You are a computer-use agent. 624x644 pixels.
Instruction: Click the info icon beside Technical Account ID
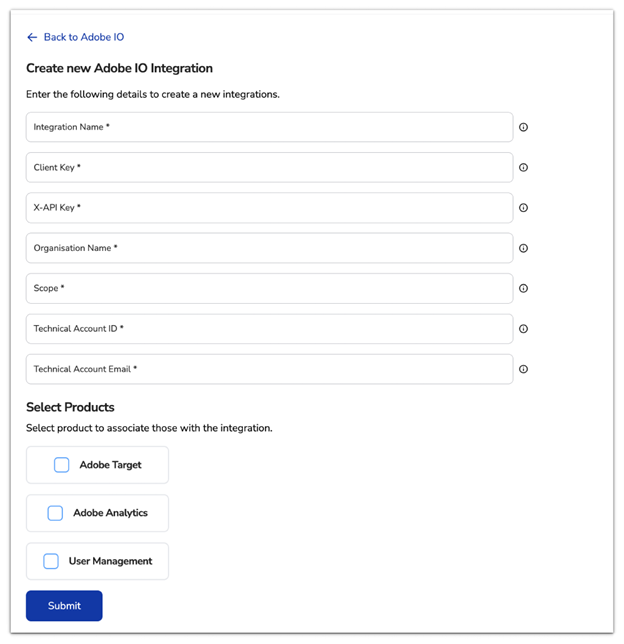523,329
